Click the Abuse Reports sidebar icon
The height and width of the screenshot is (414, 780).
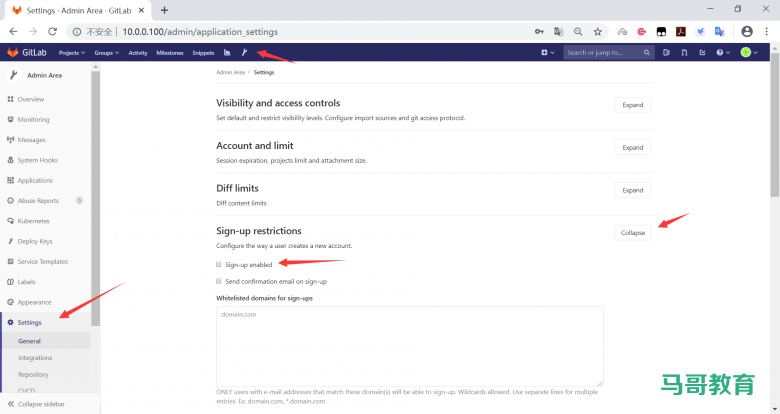click(10, 201)
